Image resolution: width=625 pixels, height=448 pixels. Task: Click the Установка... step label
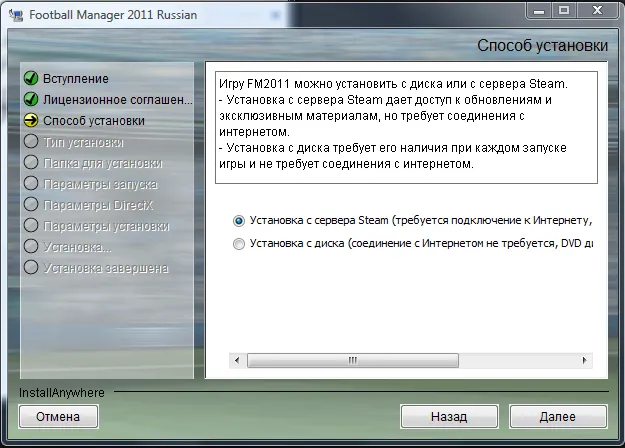77,247
